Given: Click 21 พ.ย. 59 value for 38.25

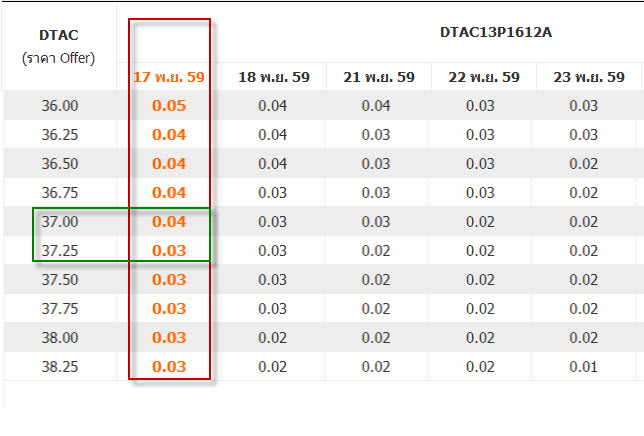Looking at the screenshot, I should pyautogui.click(x=376, y=367).
